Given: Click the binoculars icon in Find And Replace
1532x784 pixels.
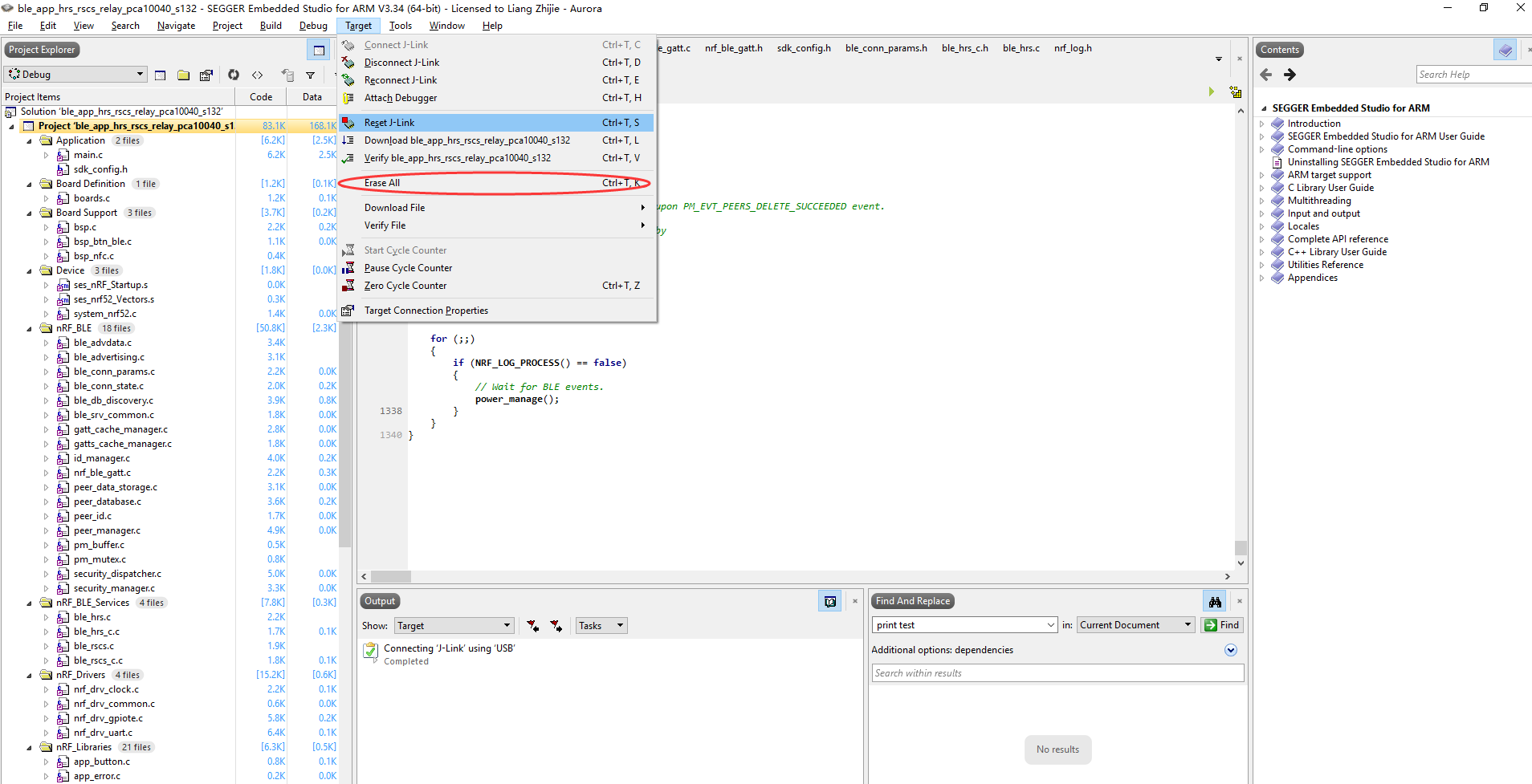Looking at the screenshot, I should (1215, 601).
